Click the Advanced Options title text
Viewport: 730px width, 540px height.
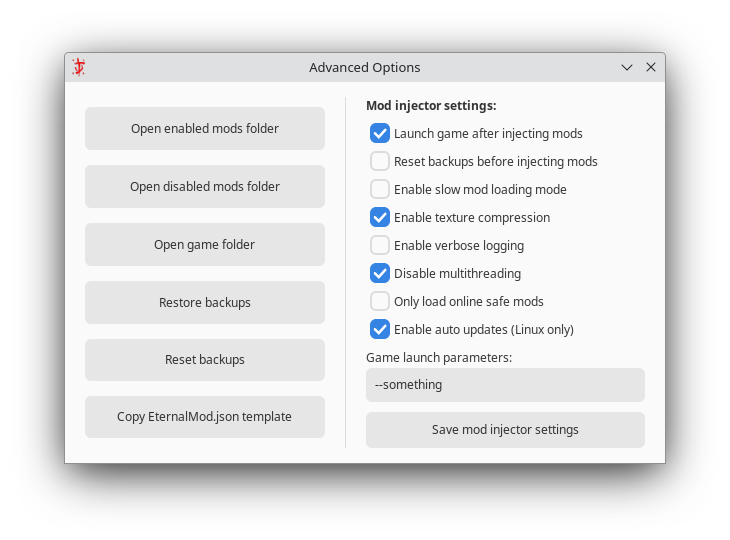coord(365,68)
